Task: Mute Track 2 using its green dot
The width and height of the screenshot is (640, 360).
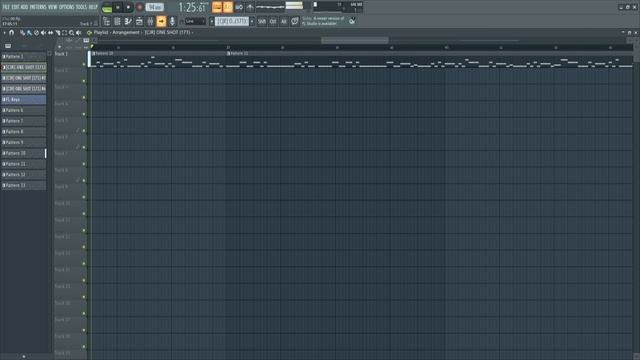Action: [84, 81]
